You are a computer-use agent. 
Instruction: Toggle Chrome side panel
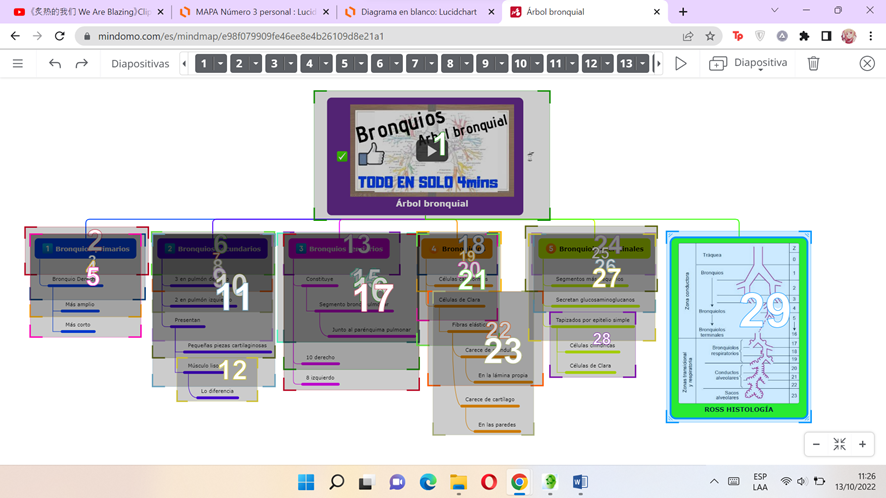826,36
